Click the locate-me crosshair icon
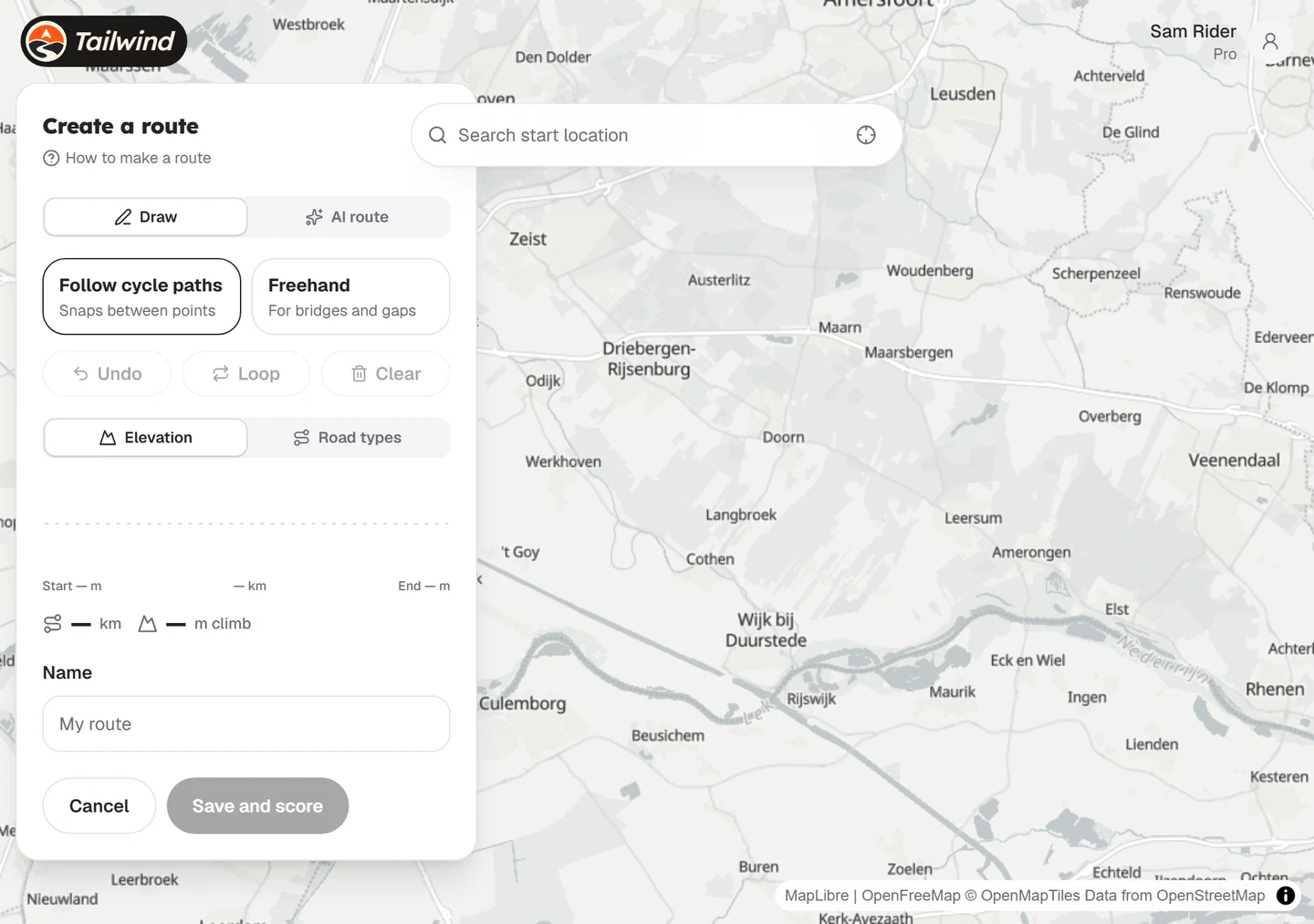1314x924 pixels. pyautogui.click(x=866, y=135)
